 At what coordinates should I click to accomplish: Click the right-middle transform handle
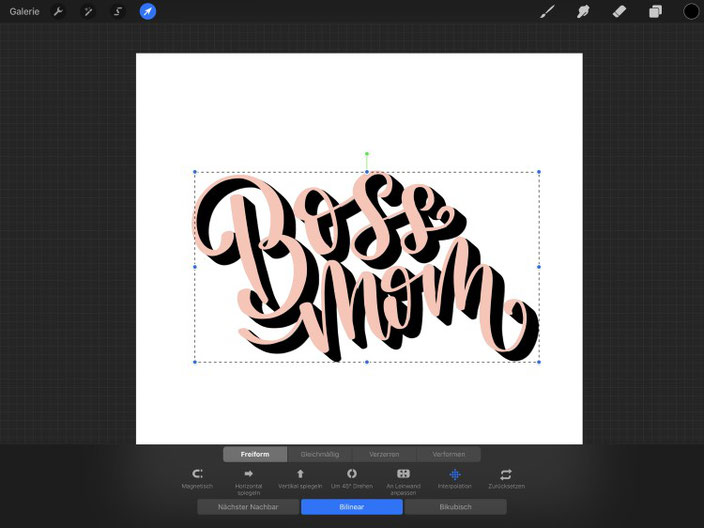(x=539, y=267)
